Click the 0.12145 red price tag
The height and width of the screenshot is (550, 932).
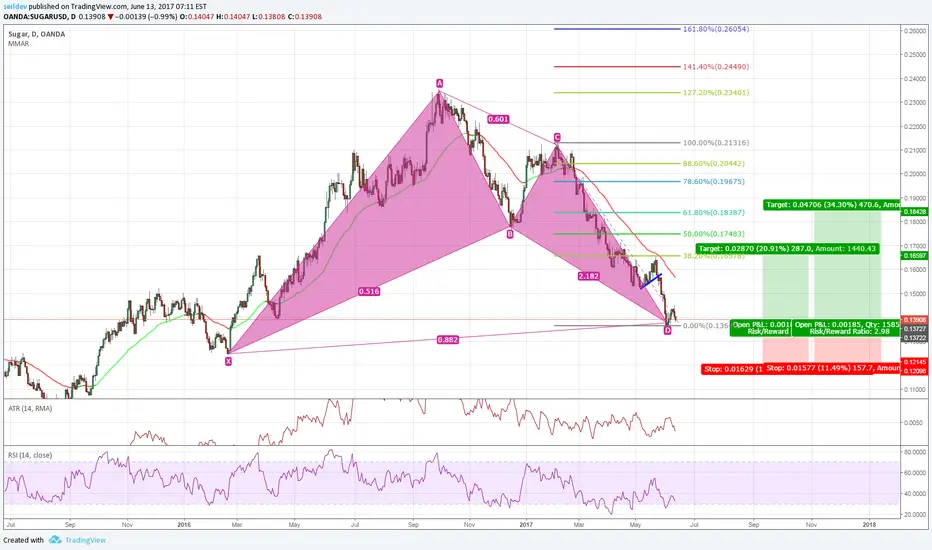pyautogui.click(x=914, y=362)
